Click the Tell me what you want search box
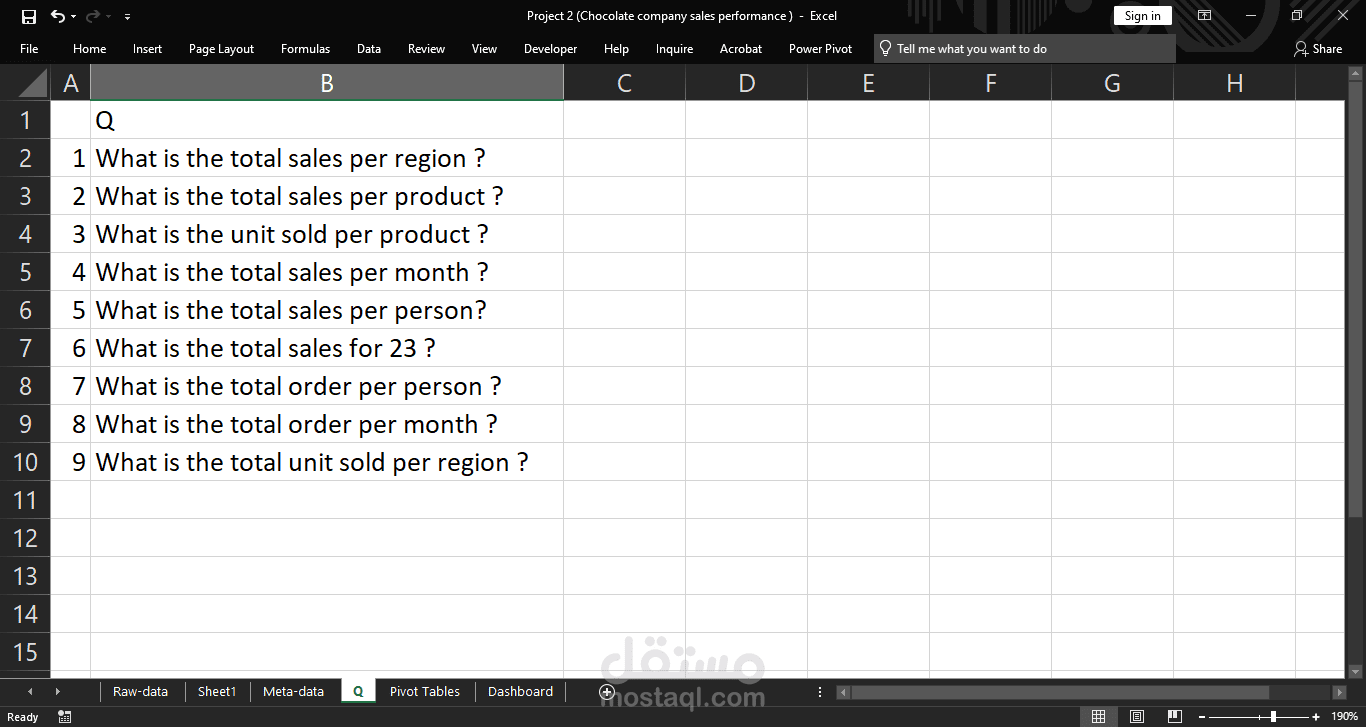The image size is (1366, 727). (1025, 48)
